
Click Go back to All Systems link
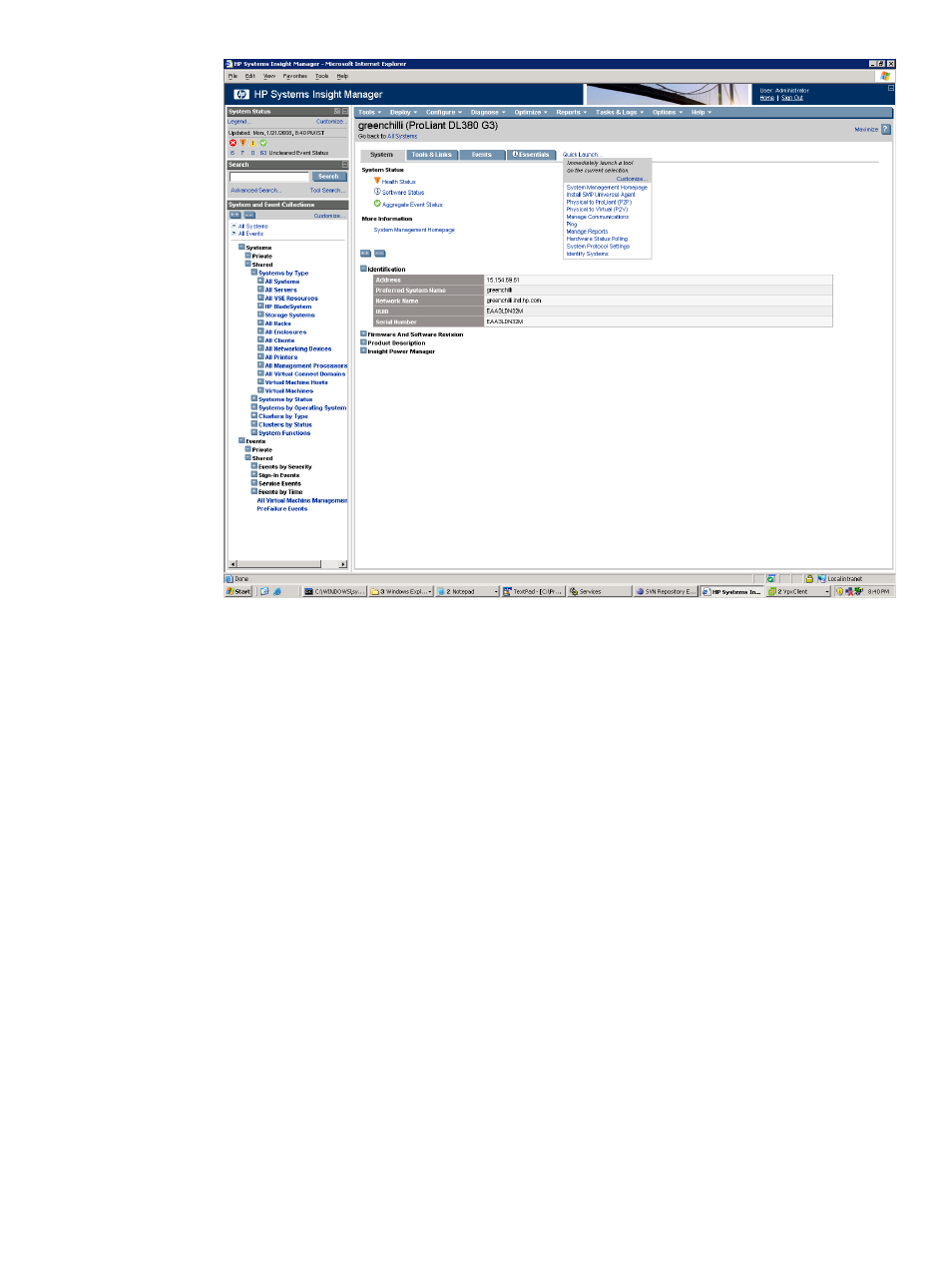pos(403,136)
